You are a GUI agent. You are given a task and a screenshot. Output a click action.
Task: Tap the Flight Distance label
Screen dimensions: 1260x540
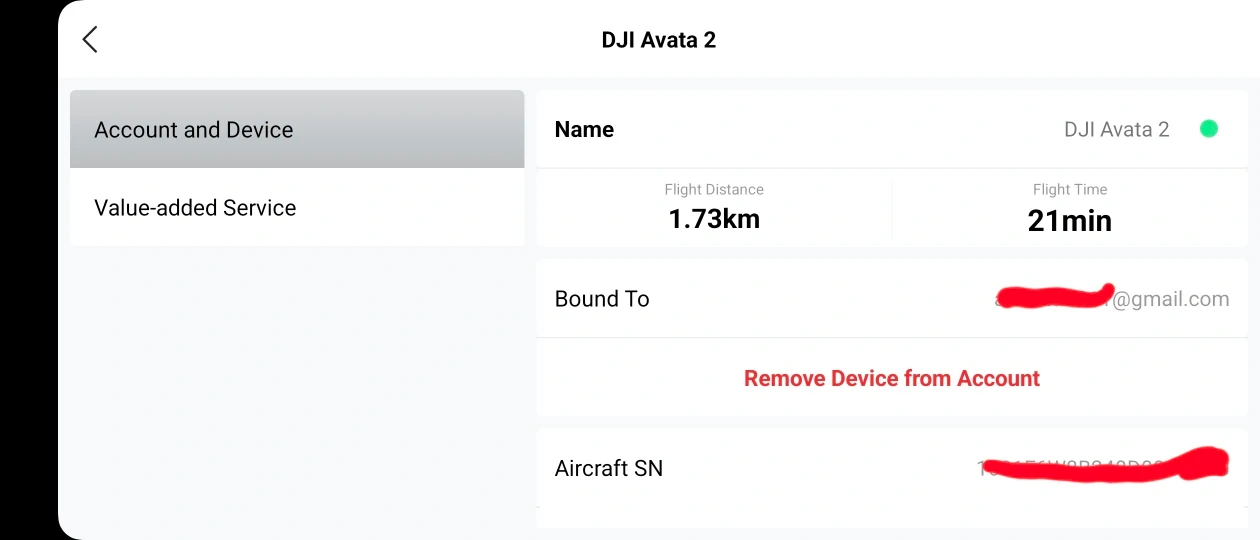coord(714,189)
